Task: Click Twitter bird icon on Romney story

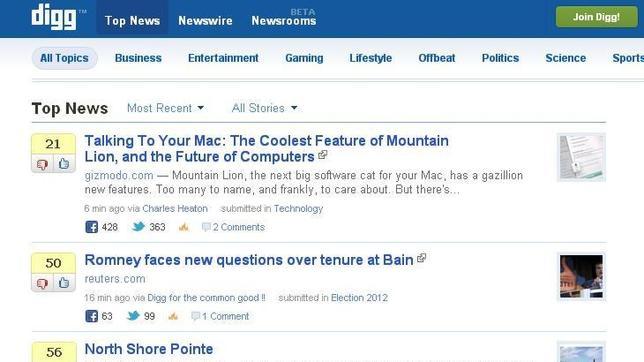Action: pyautogui.click(x=133, y=316)
